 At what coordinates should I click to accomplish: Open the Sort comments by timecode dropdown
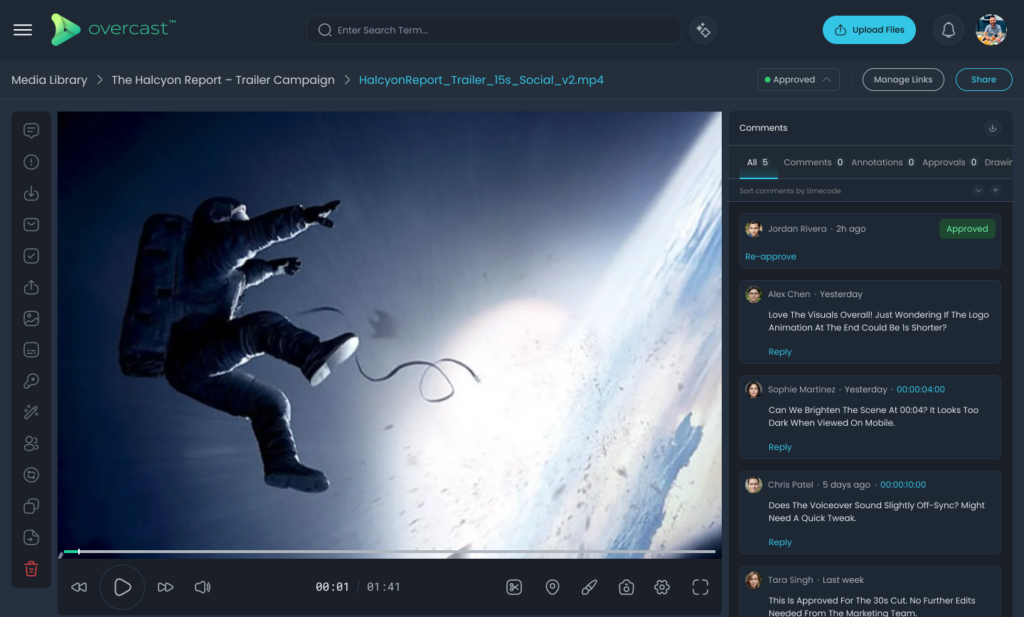point(978,190)
